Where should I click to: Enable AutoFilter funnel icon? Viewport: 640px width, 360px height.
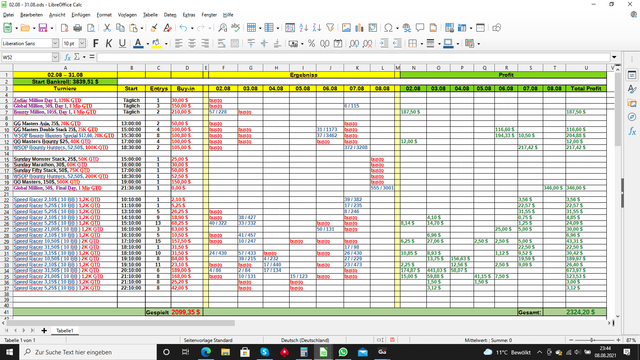click(330, 28)
